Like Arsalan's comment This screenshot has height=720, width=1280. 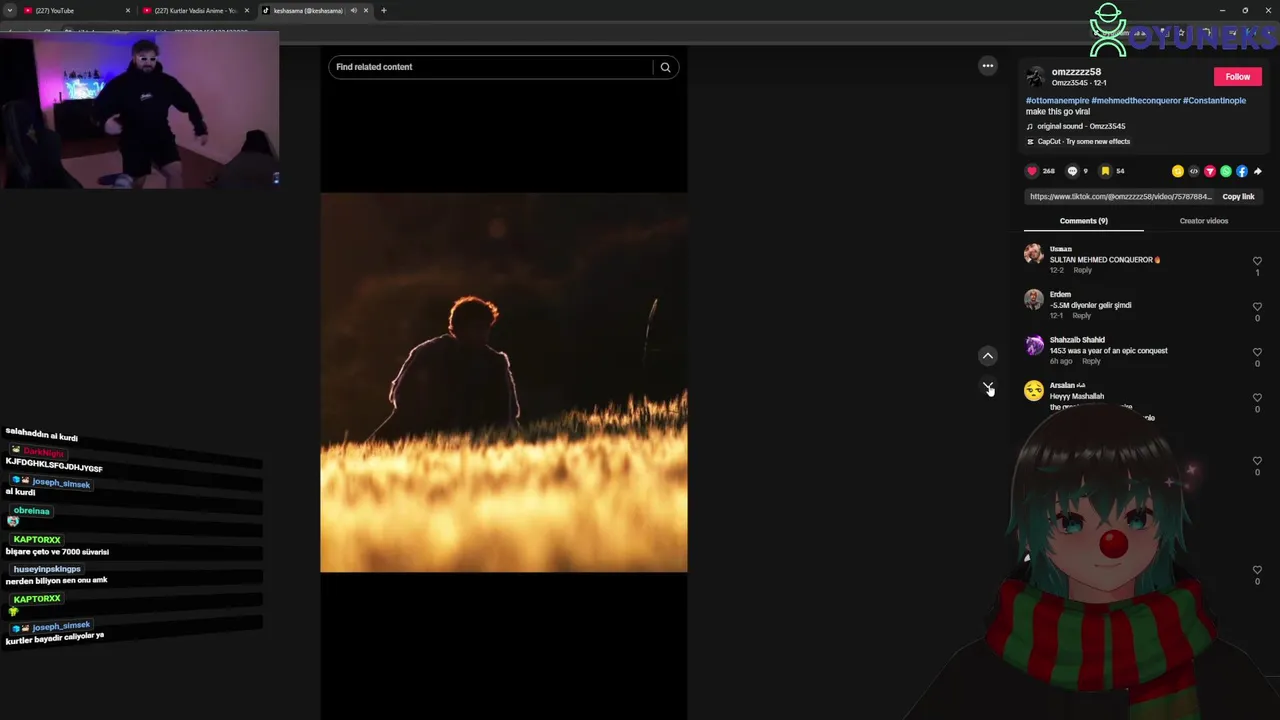(1257, 398)
